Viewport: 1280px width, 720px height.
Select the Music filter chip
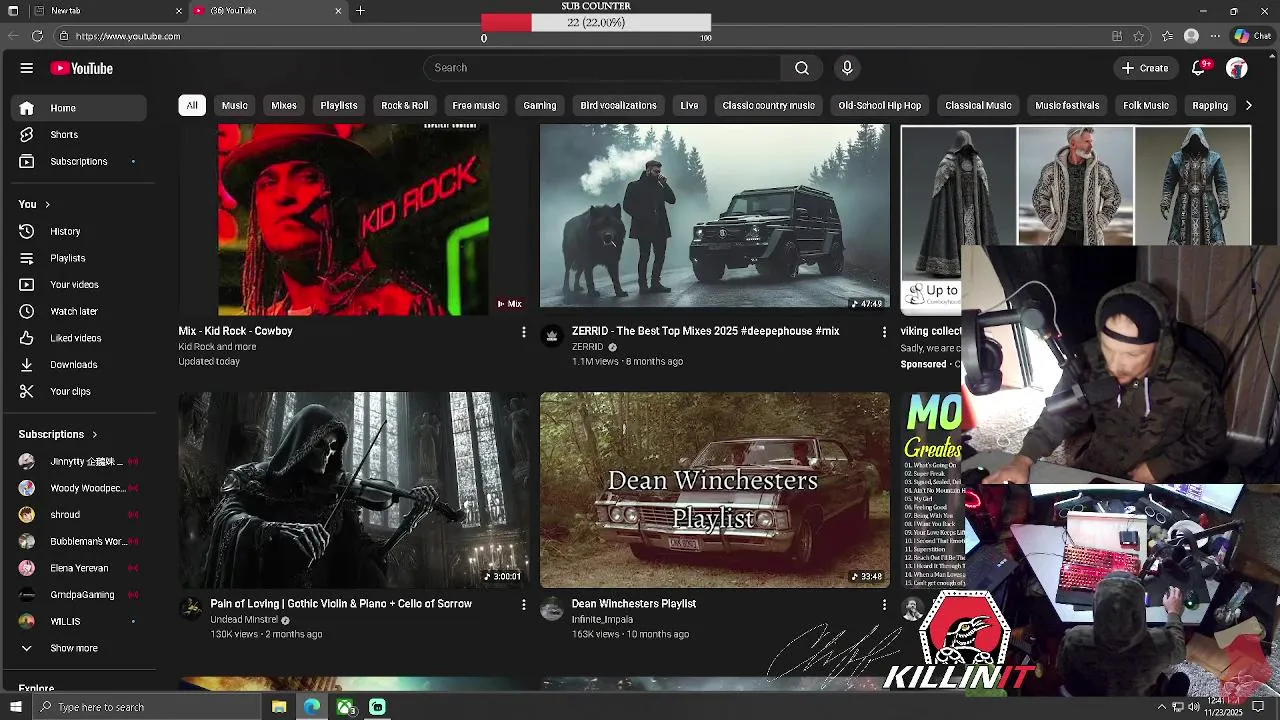[x=235, y=105]
